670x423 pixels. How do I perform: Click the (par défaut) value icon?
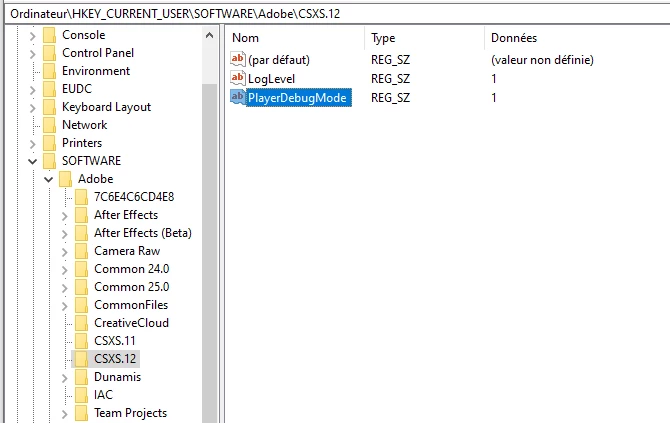point(238,59)
